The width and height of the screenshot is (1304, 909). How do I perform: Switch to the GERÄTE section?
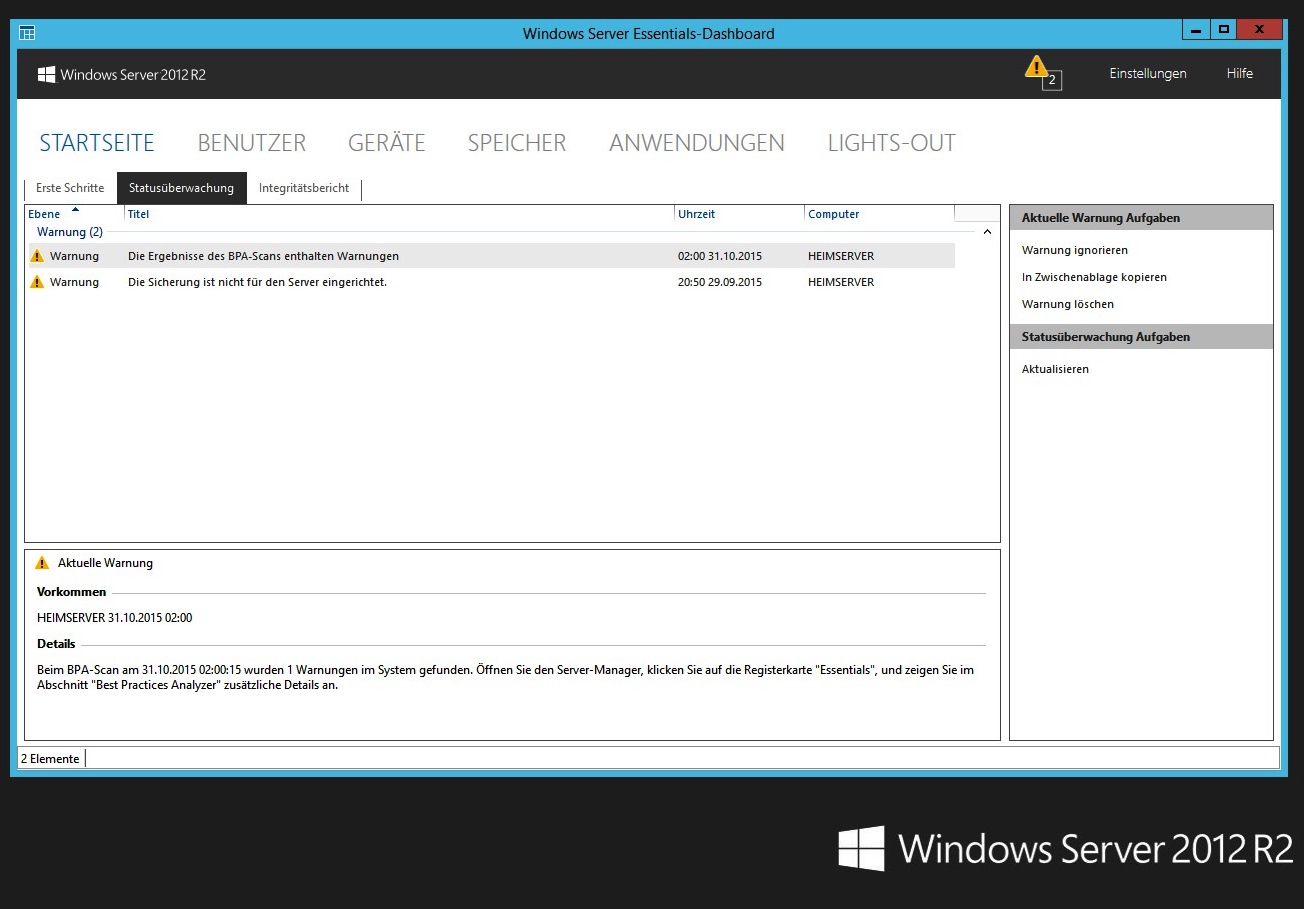pyautogui.click(x=387, y=143)
